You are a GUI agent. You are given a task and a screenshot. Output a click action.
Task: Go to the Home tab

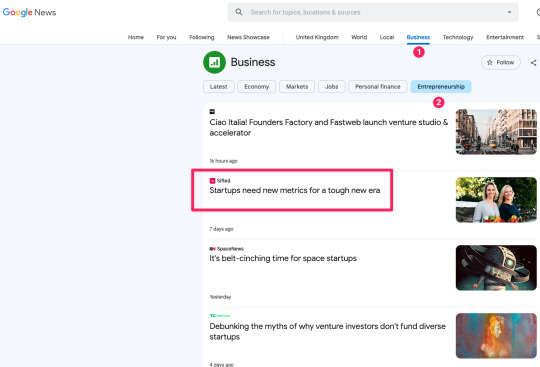(136, 37)
